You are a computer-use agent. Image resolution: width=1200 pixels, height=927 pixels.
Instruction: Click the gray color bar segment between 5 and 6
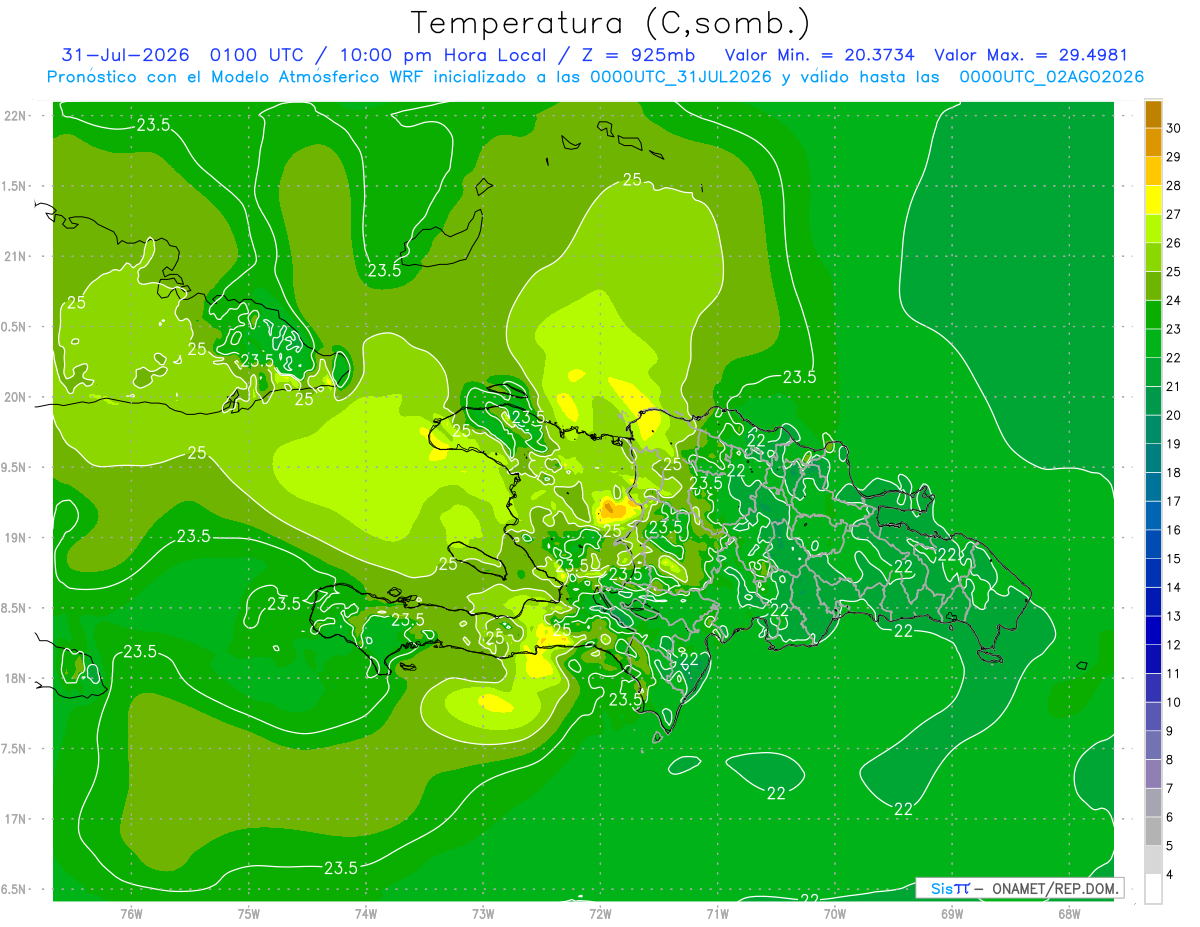tap(1153, 831)
